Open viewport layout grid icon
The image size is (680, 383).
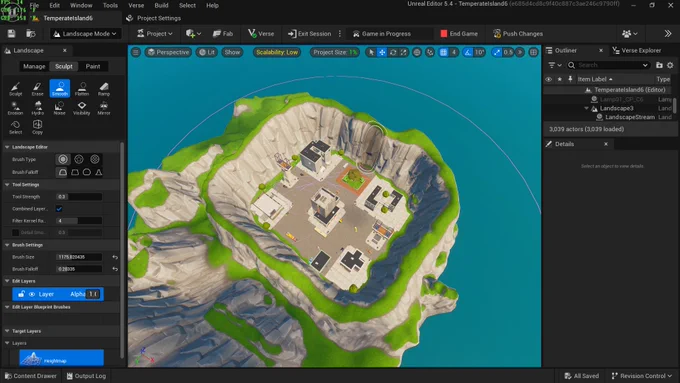[533, 52]
